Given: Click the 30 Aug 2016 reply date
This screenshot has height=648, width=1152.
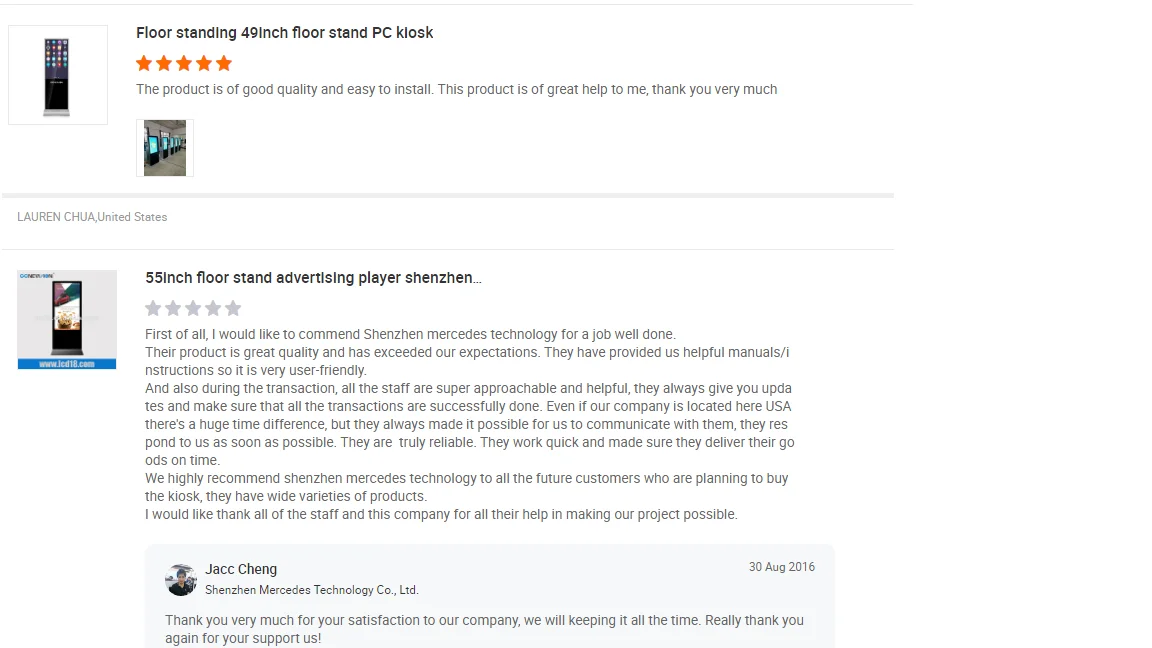Looking at the screenshot, I should (x=781, y=567).
